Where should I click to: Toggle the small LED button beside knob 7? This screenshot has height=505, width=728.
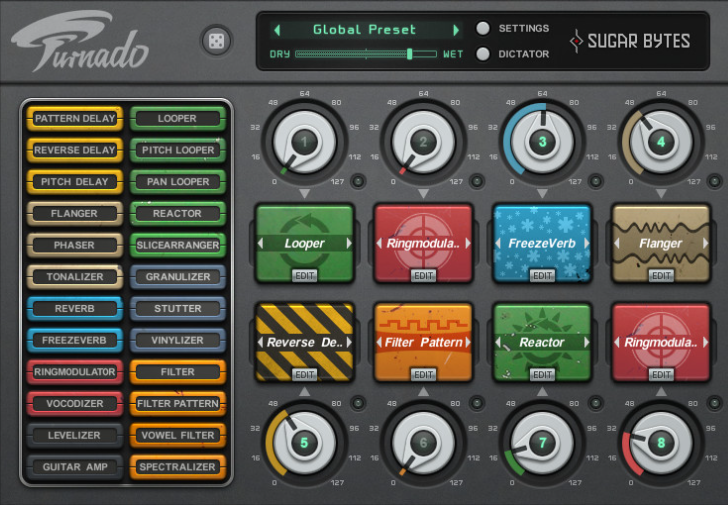(596, 403)
